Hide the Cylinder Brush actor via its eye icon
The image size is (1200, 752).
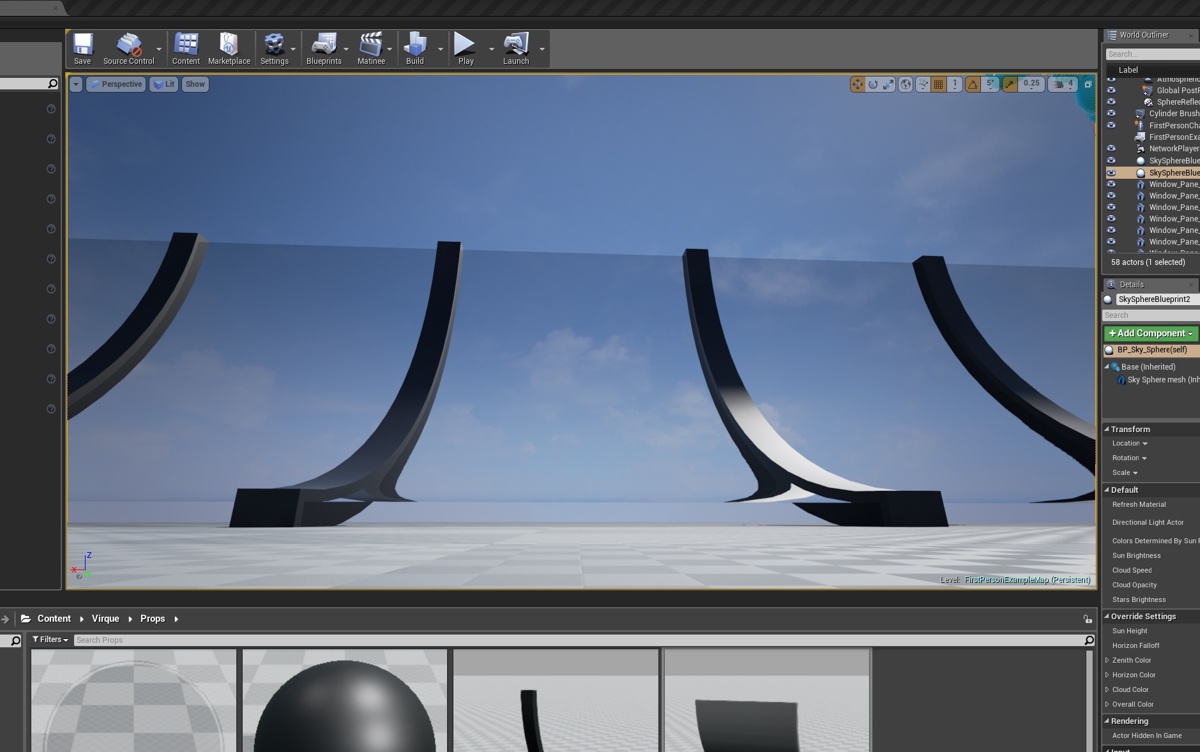click(x=1111, y=113)
